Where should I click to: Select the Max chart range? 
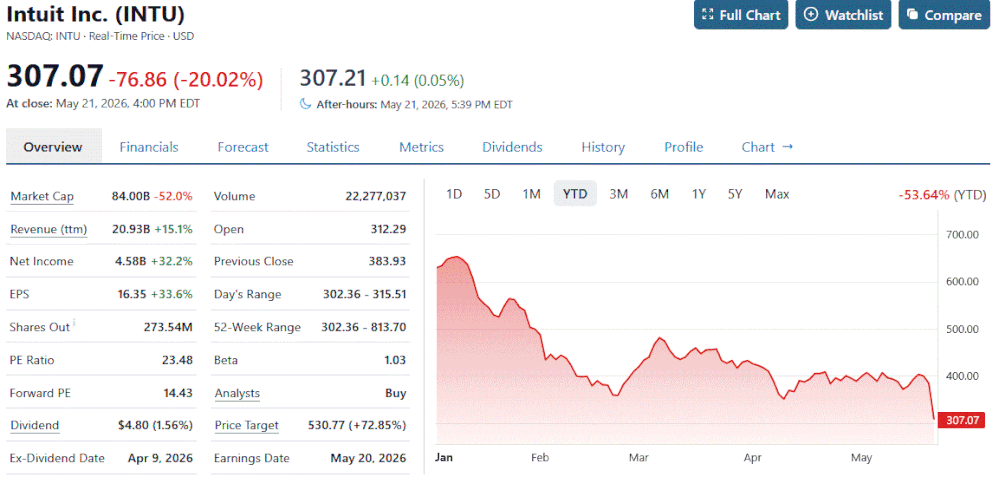(777, 194)
